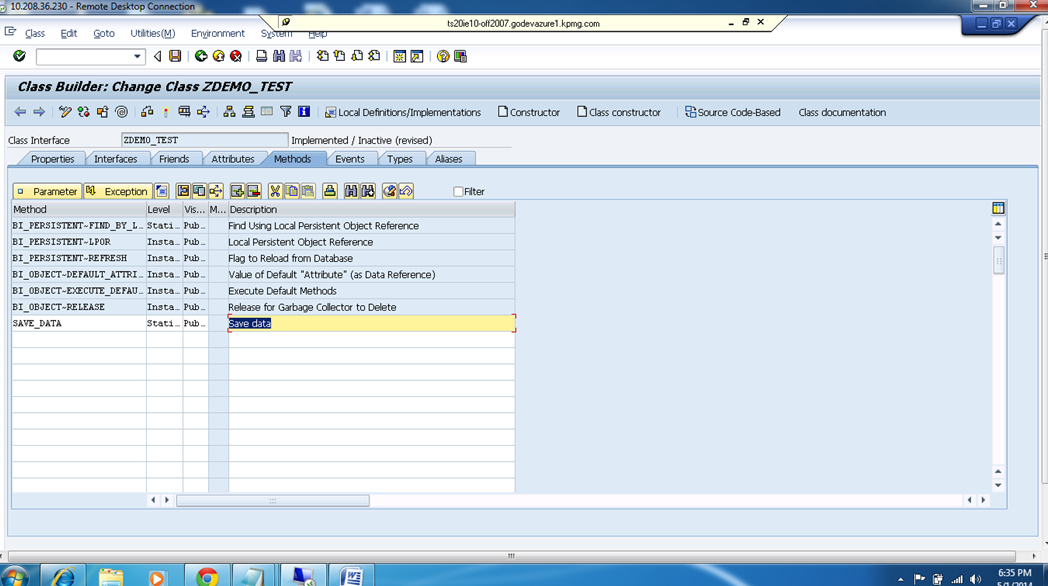Select the BI_PERSISTENT~LPOR method cell
This screenshot has height=586, width=1048.
(79, 242)
